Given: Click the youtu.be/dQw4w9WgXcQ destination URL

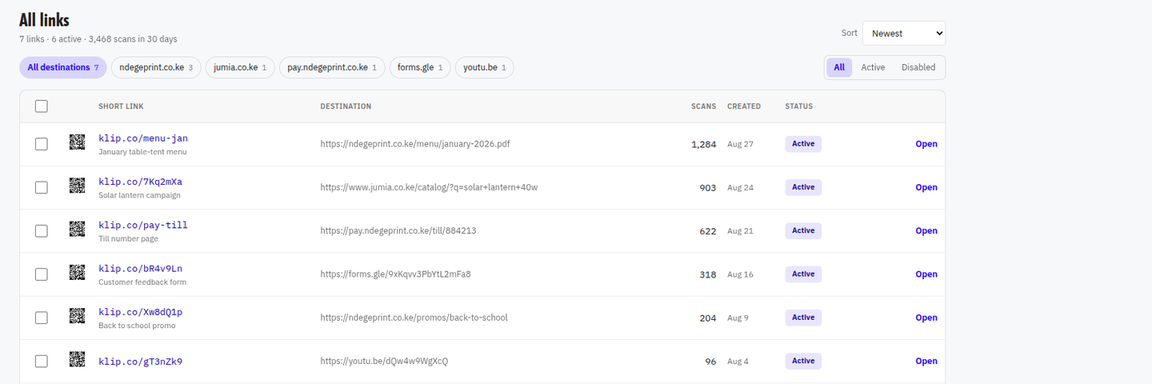Looking at the screenshot, I should (384, 361).
